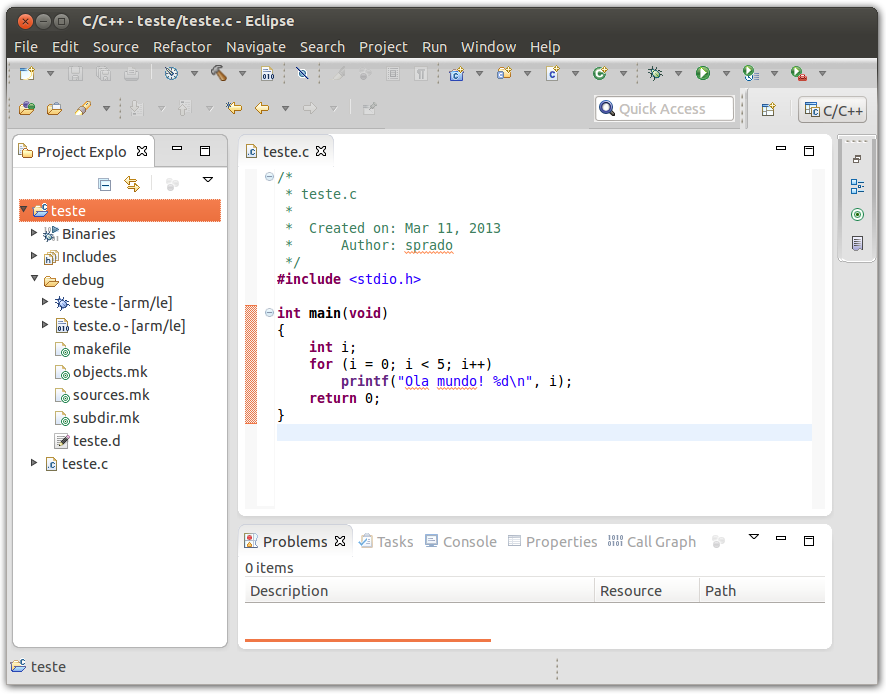Collapse the teste project tree node
This screenshot has width=886, height=697.
coord(24,210)
